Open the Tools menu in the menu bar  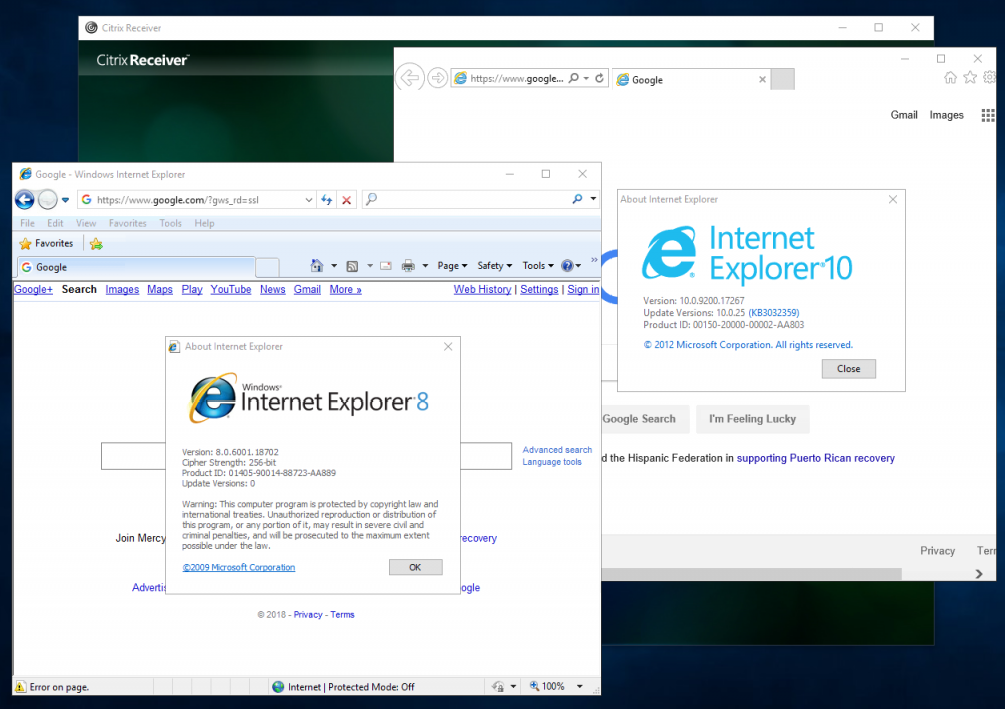(170, 223)
